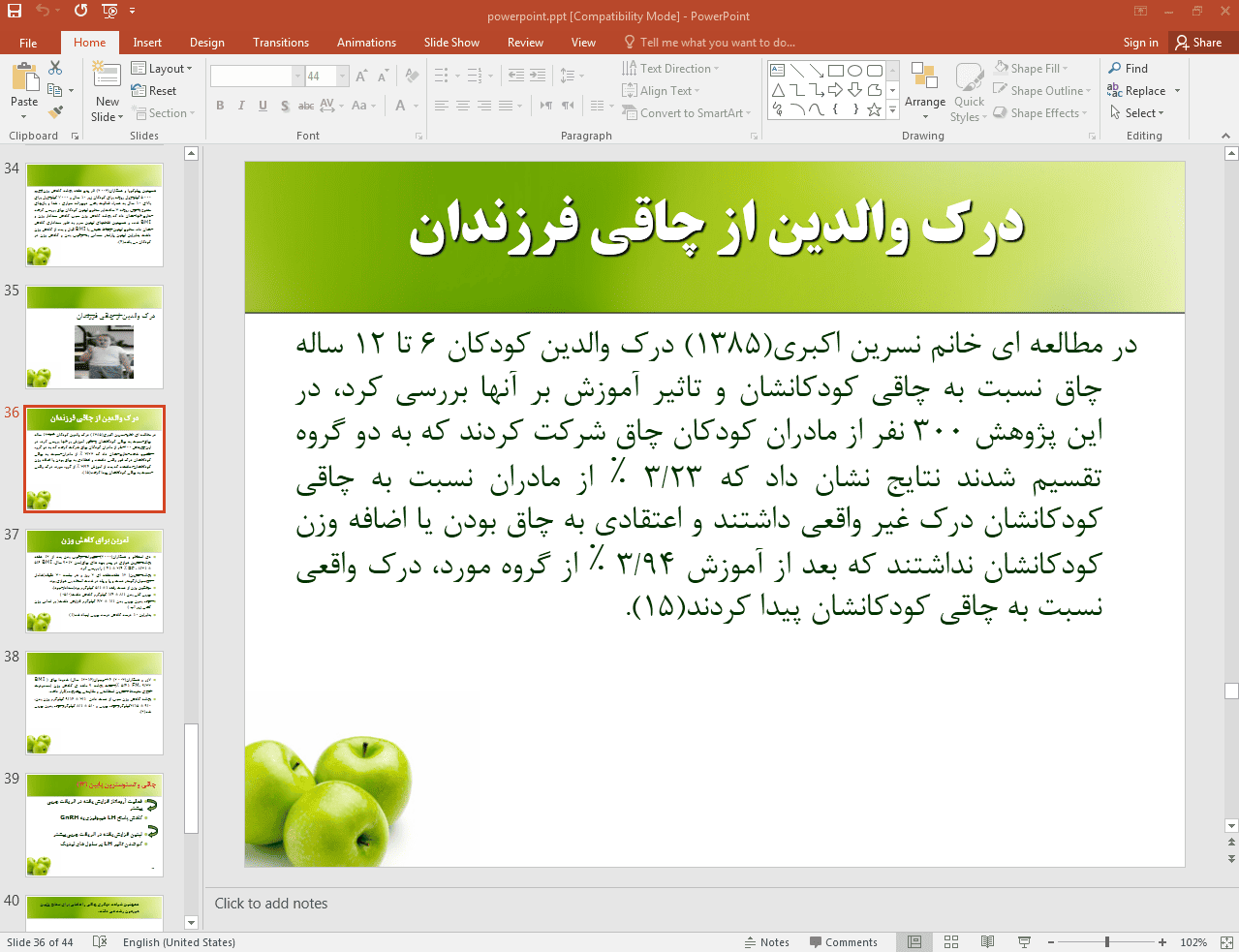Start slideshow from beginning icon
The width and height of the screenshot is (1239, 952).
(x=109, y=11)
